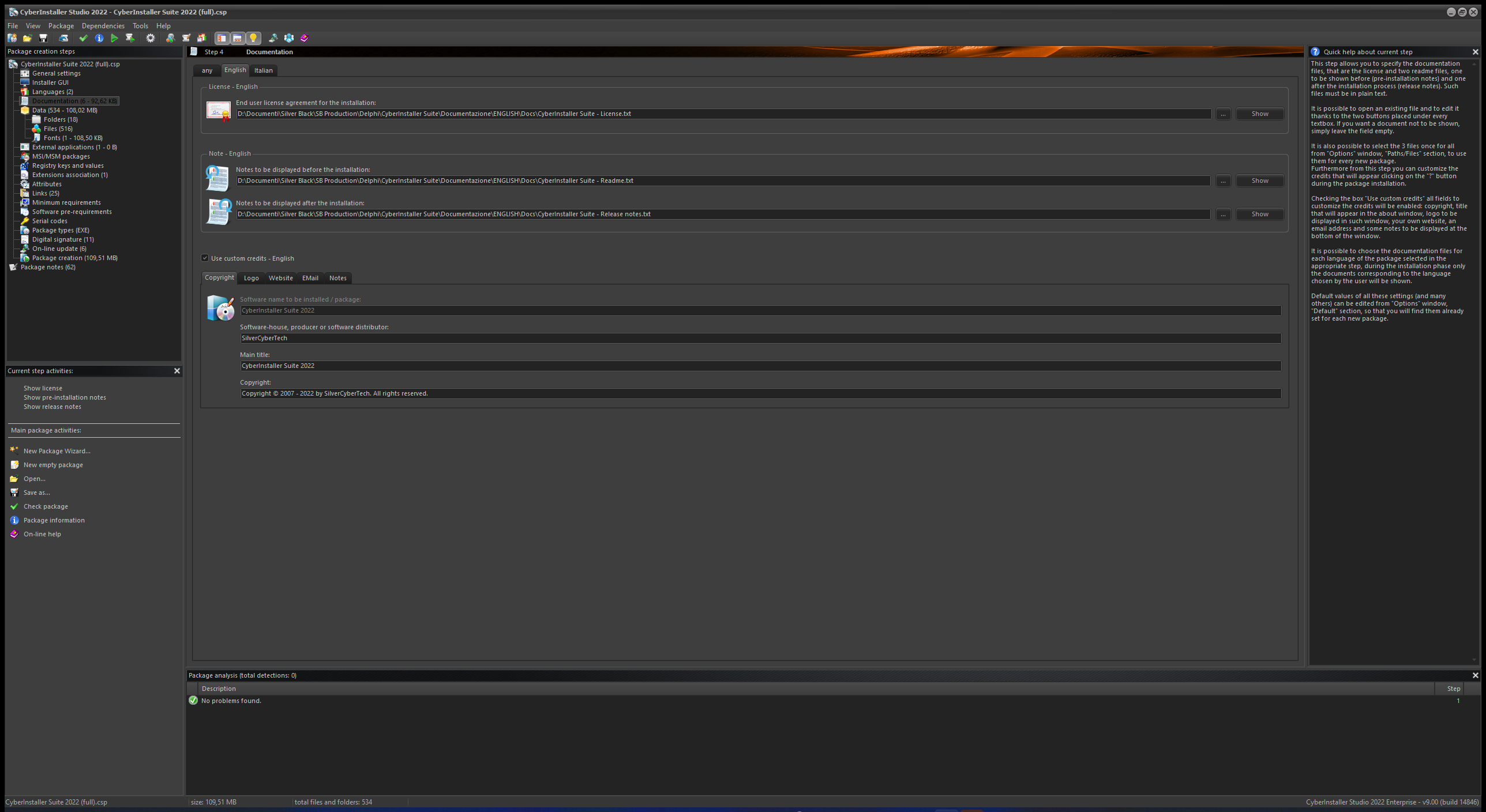
Task: Close the Current step activities panel
Action: pyautogui.click(x=177, y=371)
